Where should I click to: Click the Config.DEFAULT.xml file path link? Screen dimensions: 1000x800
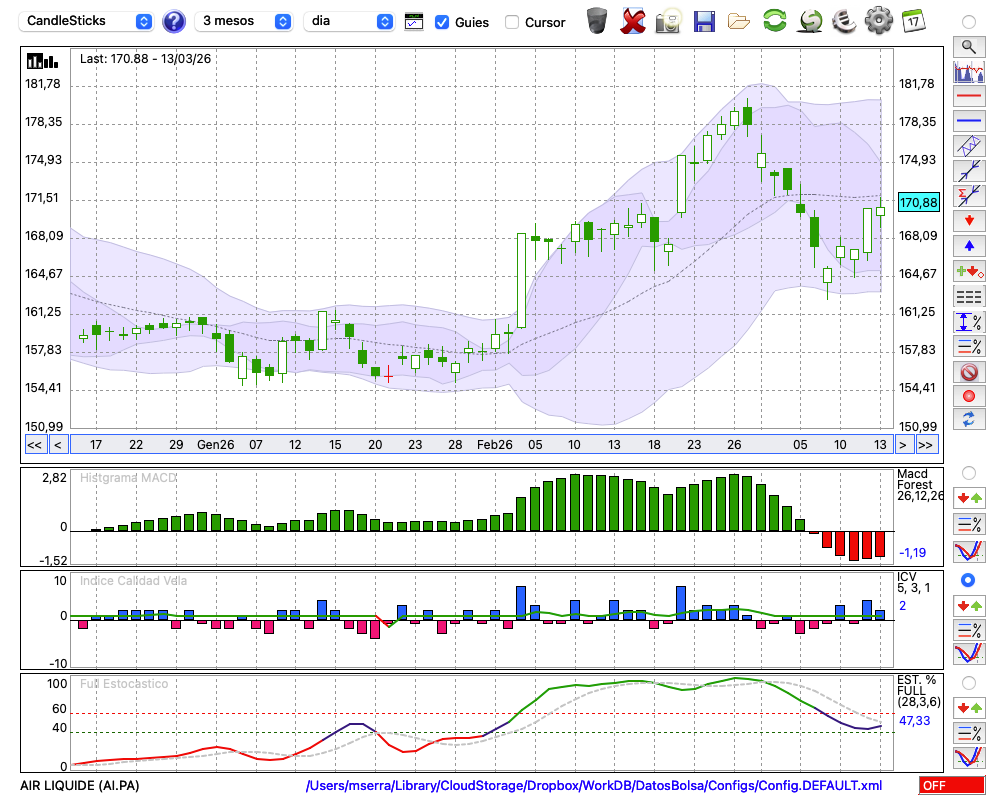point(594,786)
